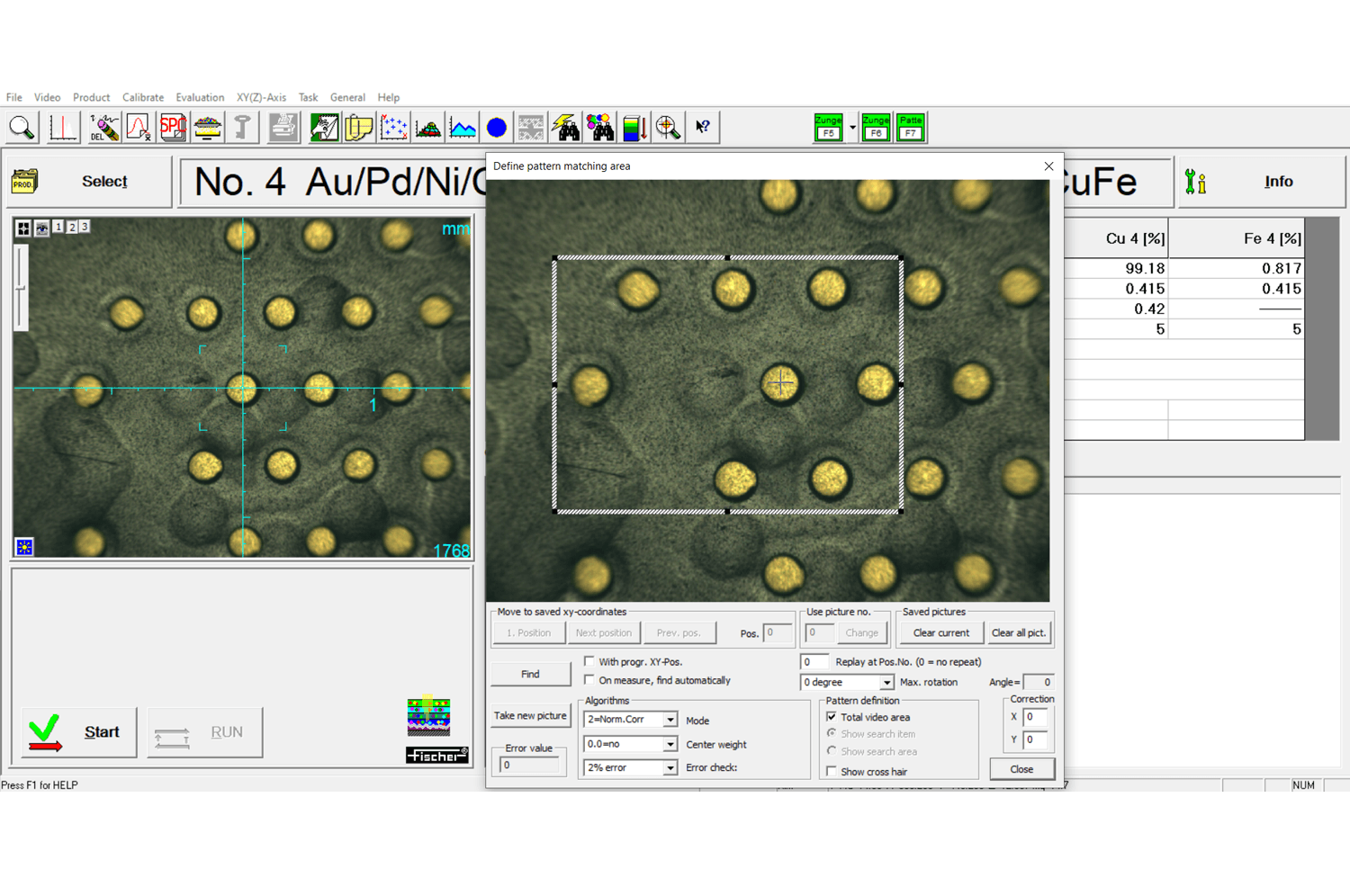
Task: Click the printer toolbar icon
Action: [x=283, y=128]
